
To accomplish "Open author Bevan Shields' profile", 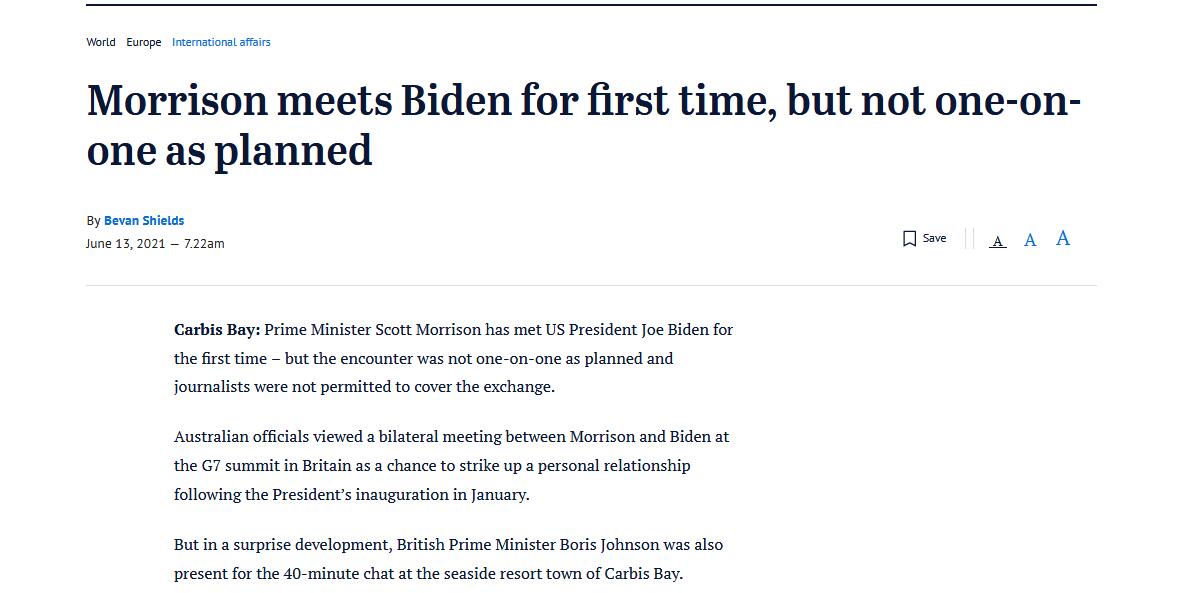I will tap(144, 221).
